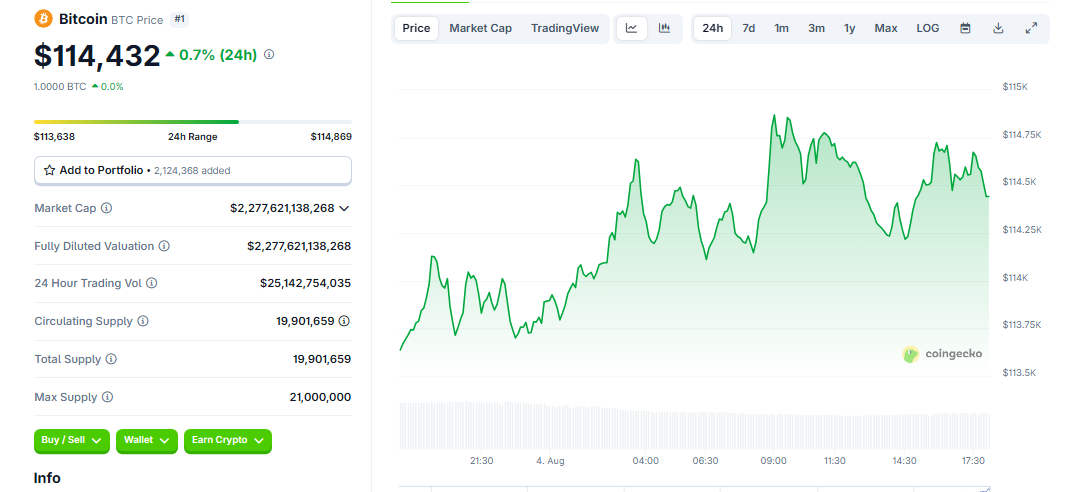
Task: Switch to the Market Cap chart tab
Action: [x=480, y=28]
